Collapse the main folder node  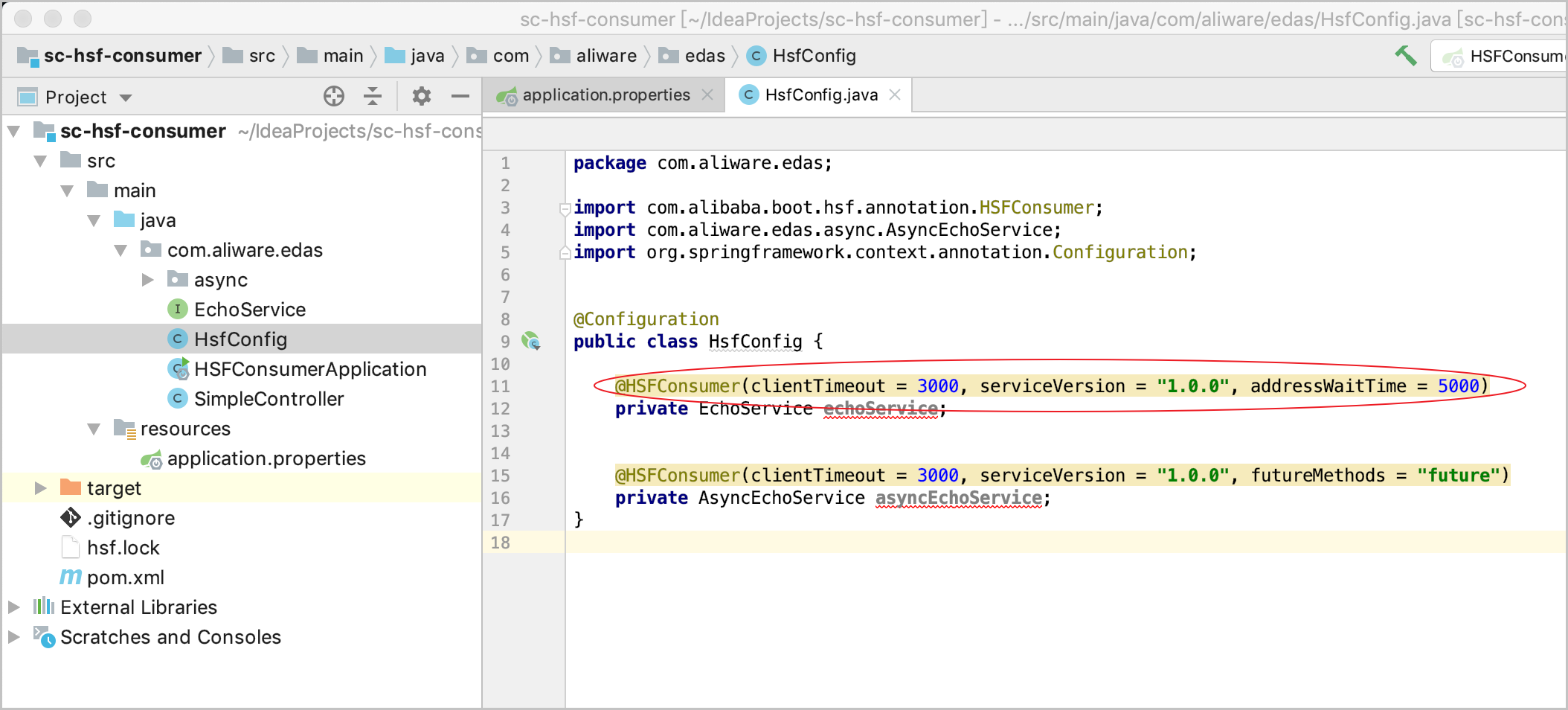[67, 191]
